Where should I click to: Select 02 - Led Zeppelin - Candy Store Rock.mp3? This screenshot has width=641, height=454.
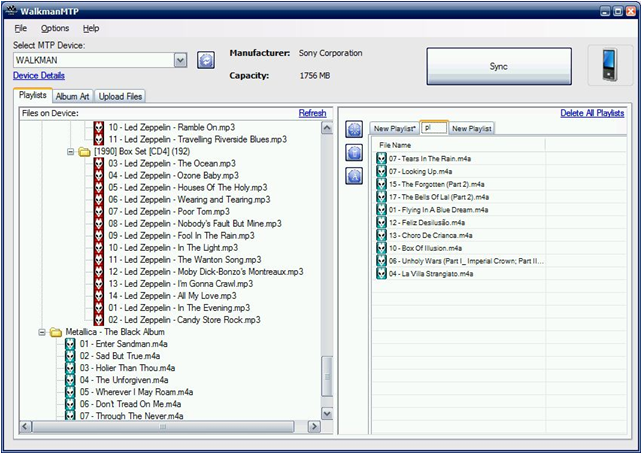tap(184, 320)
